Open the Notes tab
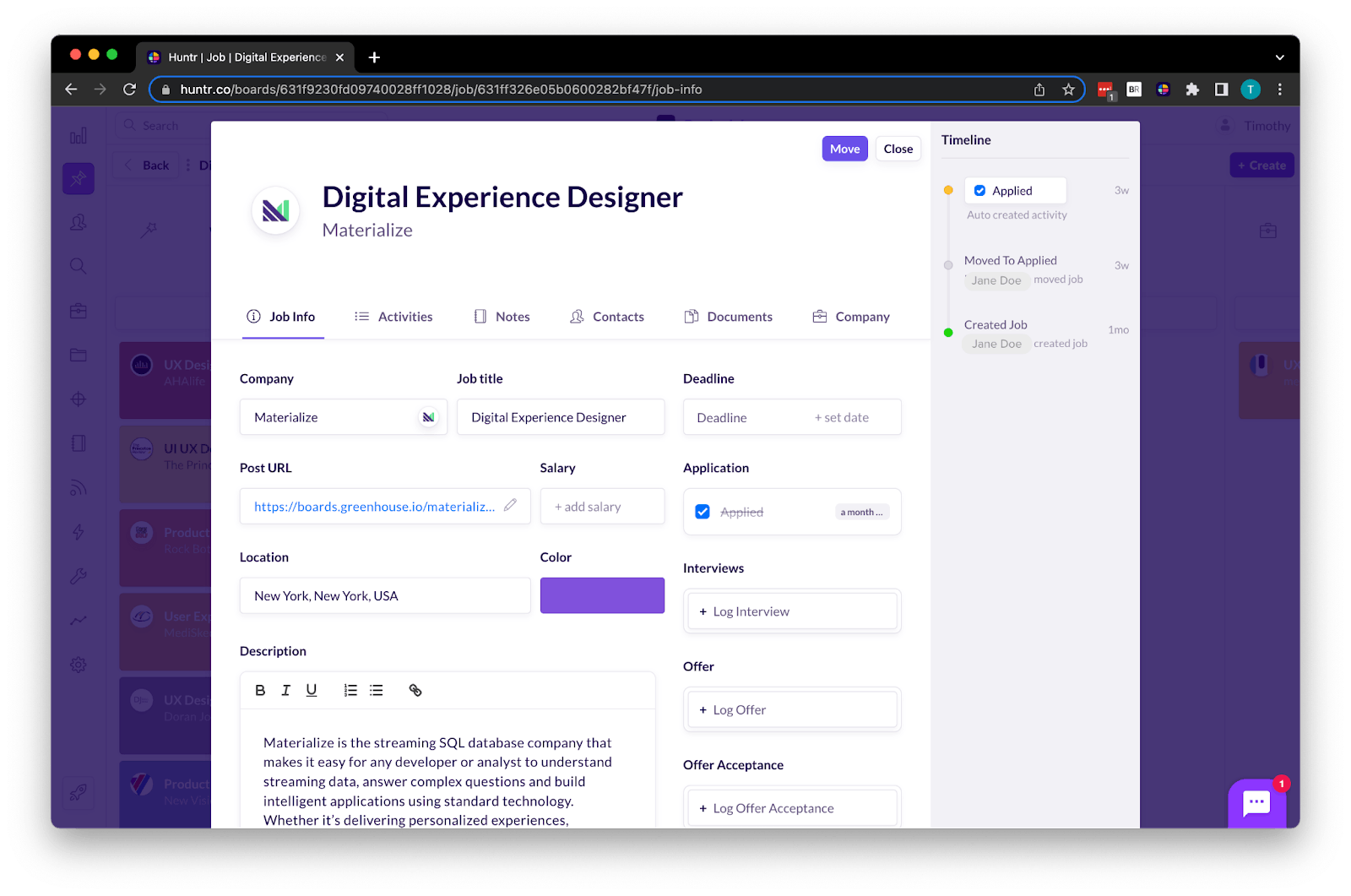 point(502,317)
